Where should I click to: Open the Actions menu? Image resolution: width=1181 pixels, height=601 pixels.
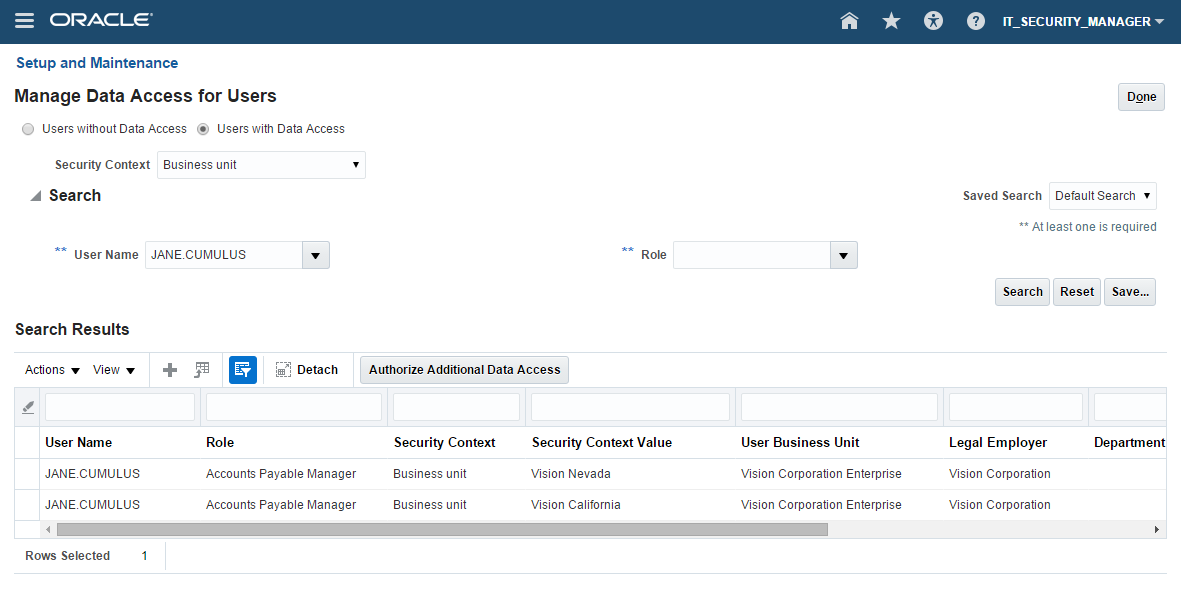tap(52, 370)
